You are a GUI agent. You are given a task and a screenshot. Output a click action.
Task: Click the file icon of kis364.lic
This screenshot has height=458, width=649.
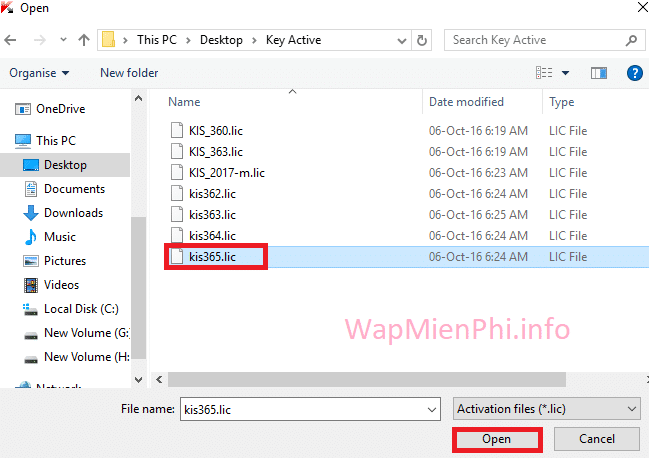pyautogui.click(x=177, y=235)
